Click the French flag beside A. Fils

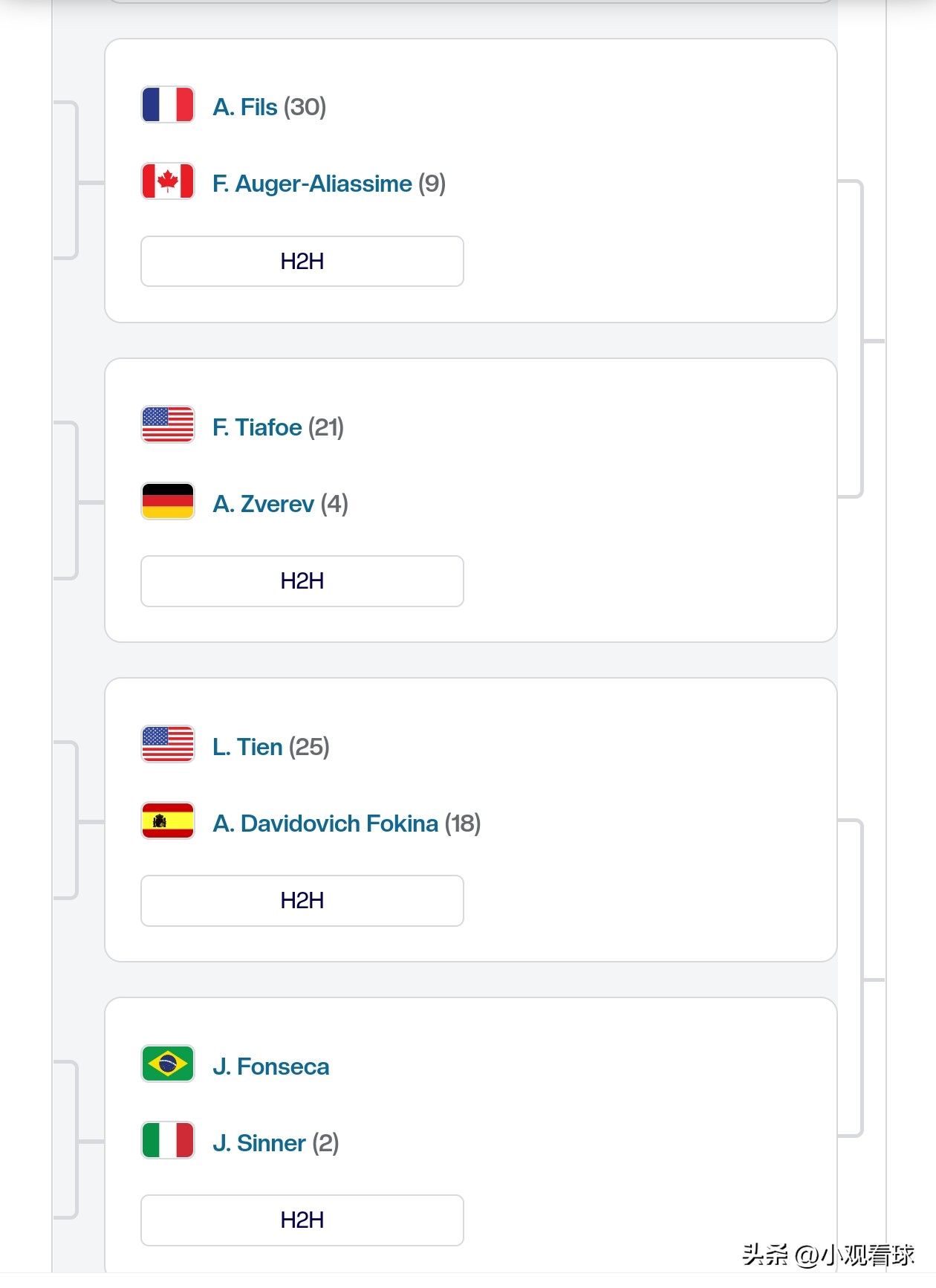tap(168, 105)
